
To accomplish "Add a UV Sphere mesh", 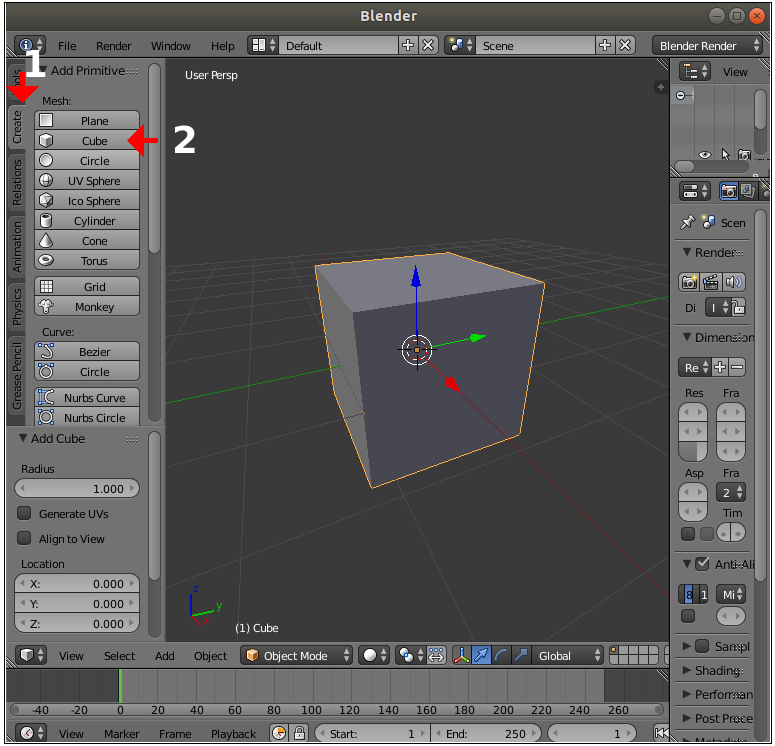I will click(x=87, y=181).
